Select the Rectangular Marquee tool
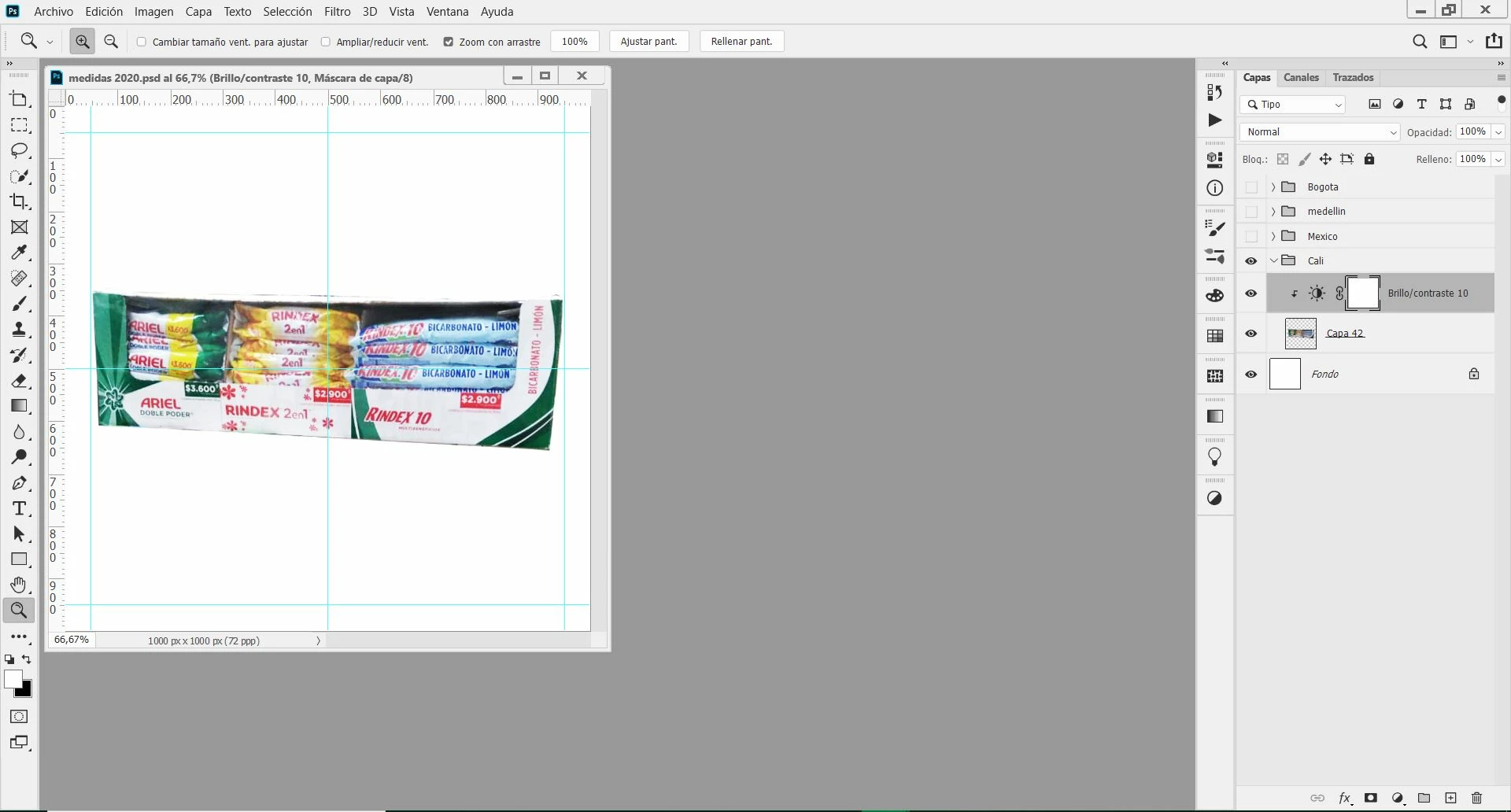Screen dimensions: 1511x812 [x=19, y=125]
